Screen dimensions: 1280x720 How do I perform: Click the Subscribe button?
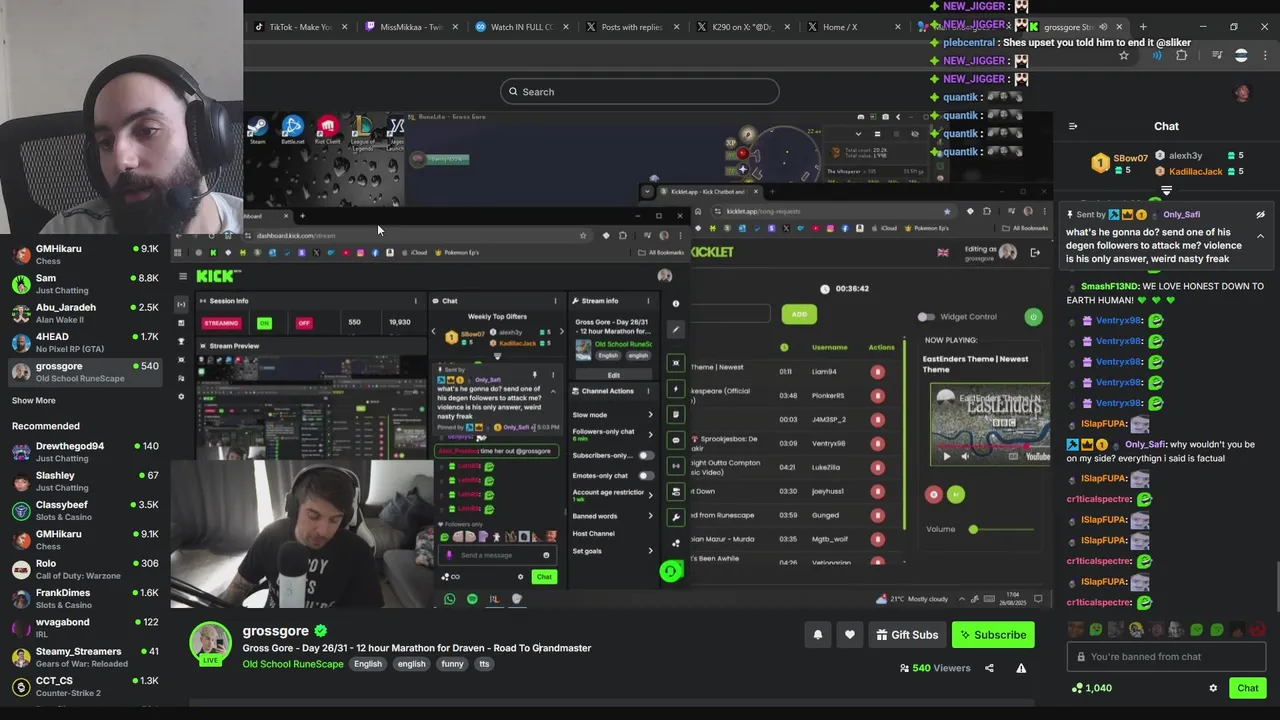993,635
